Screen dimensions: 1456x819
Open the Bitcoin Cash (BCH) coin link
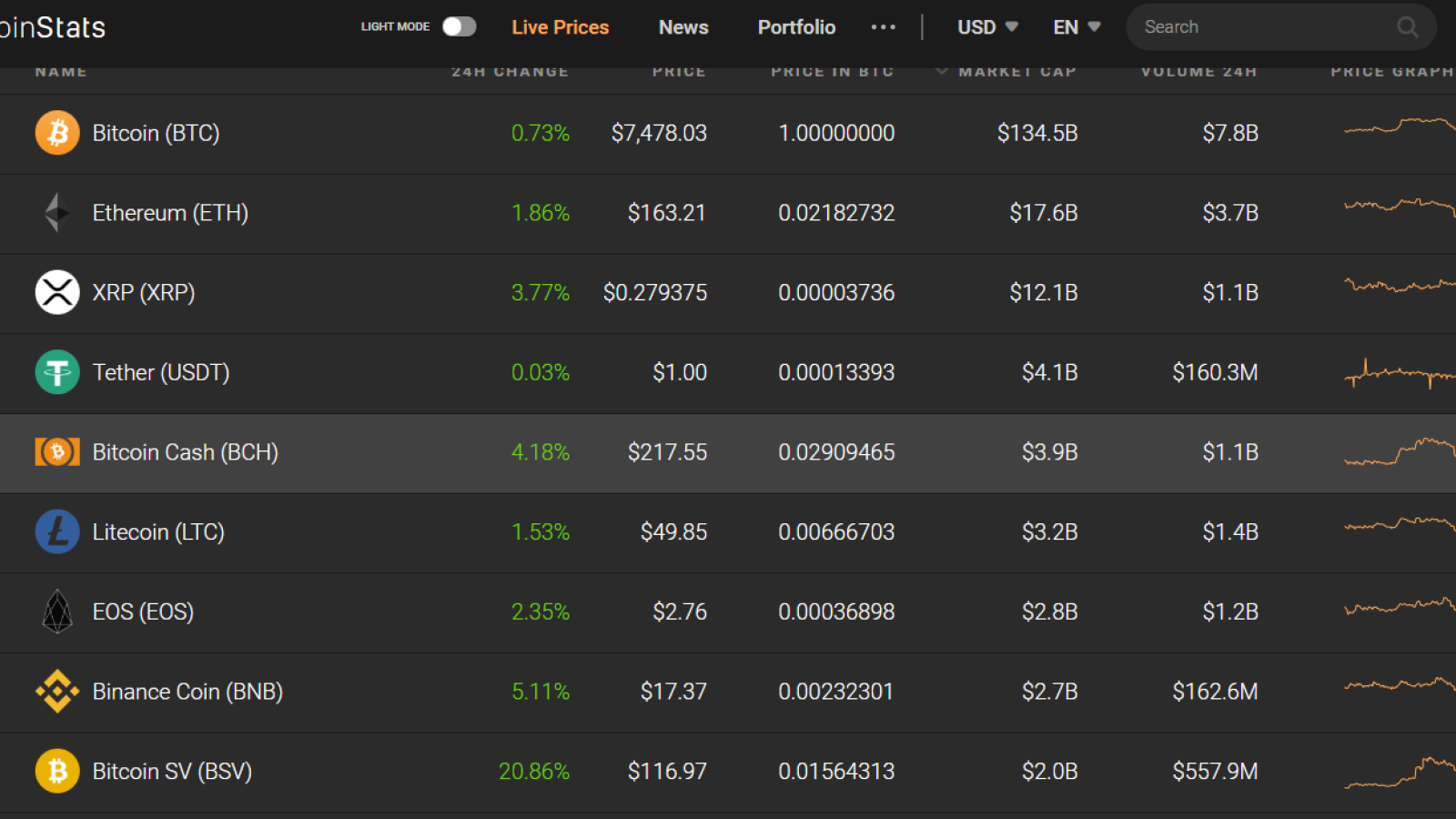186,452
